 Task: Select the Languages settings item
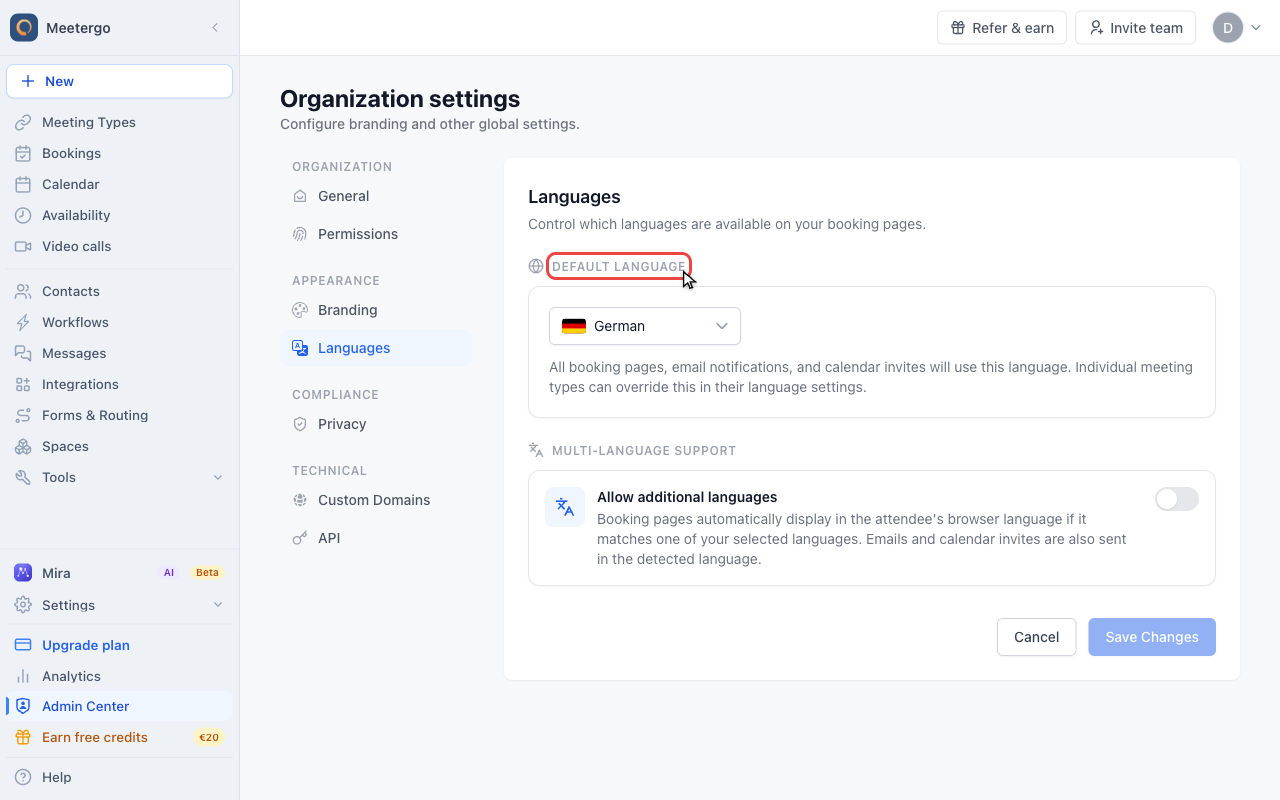(376, 348)
